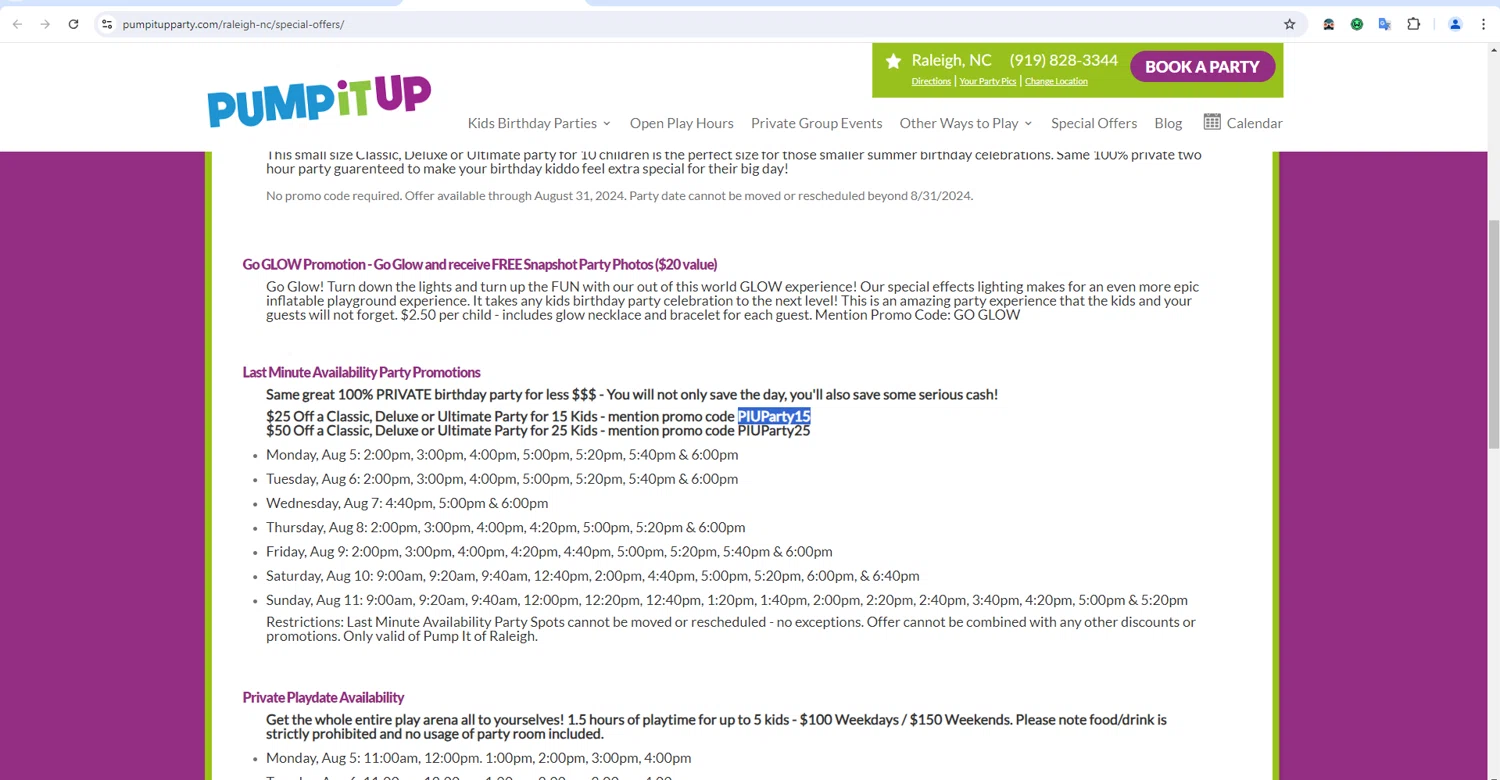Open the Google Translate extension icon
Image resolution: width=1500 pixels, height=780 pixels.
pyautogui.click(x=1385, y=24)
